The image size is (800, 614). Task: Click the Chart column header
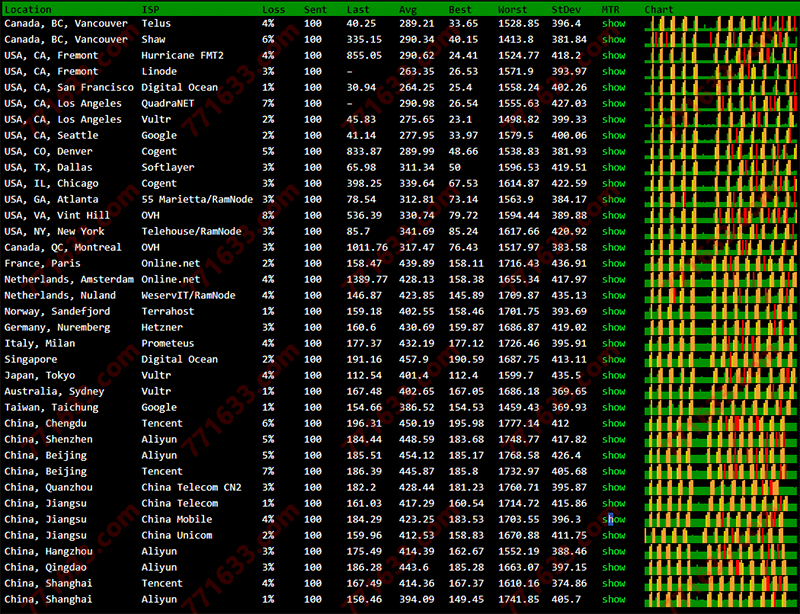pos(659,9)
